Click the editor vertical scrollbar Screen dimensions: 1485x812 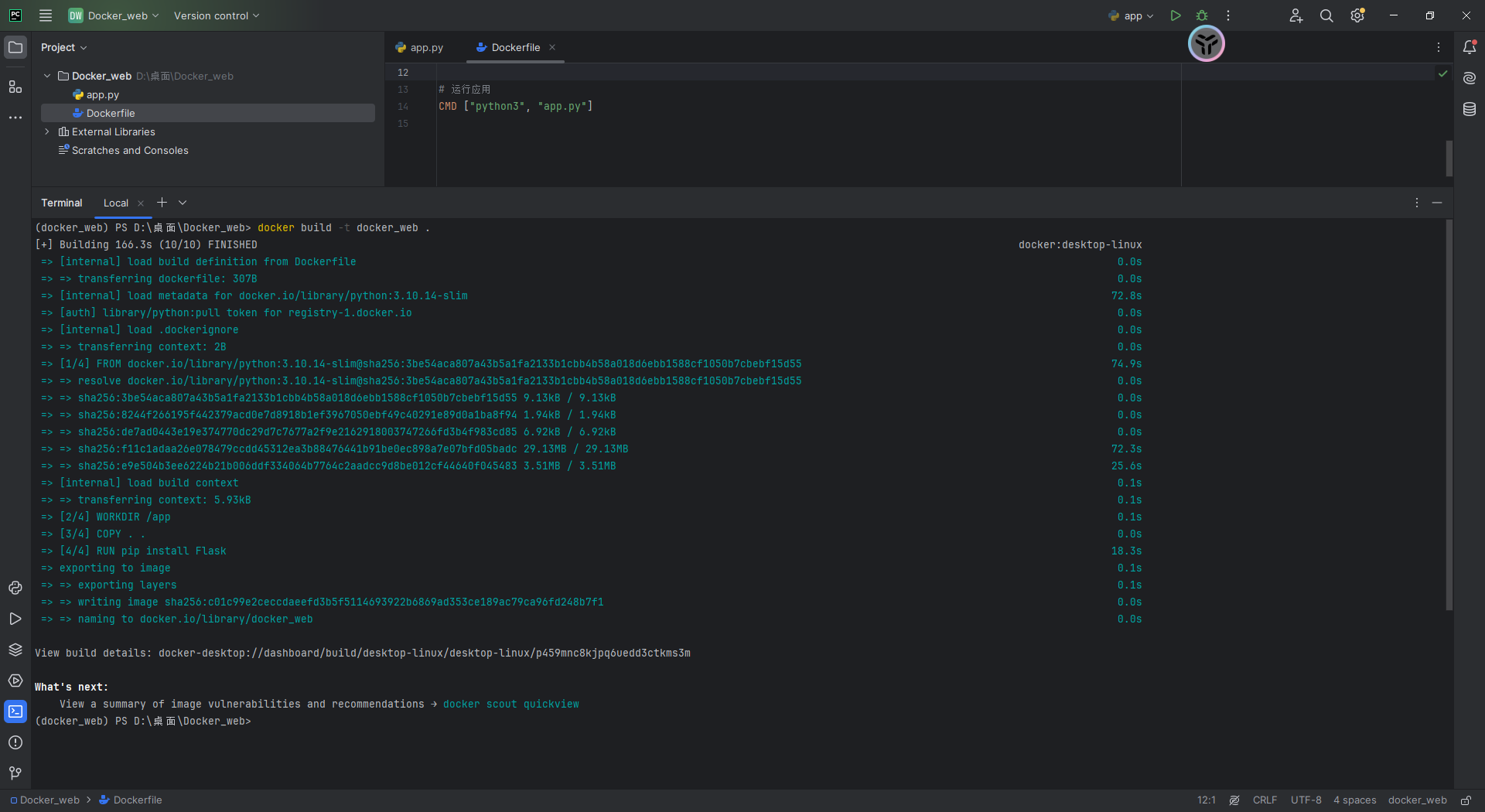point(1449,159)
